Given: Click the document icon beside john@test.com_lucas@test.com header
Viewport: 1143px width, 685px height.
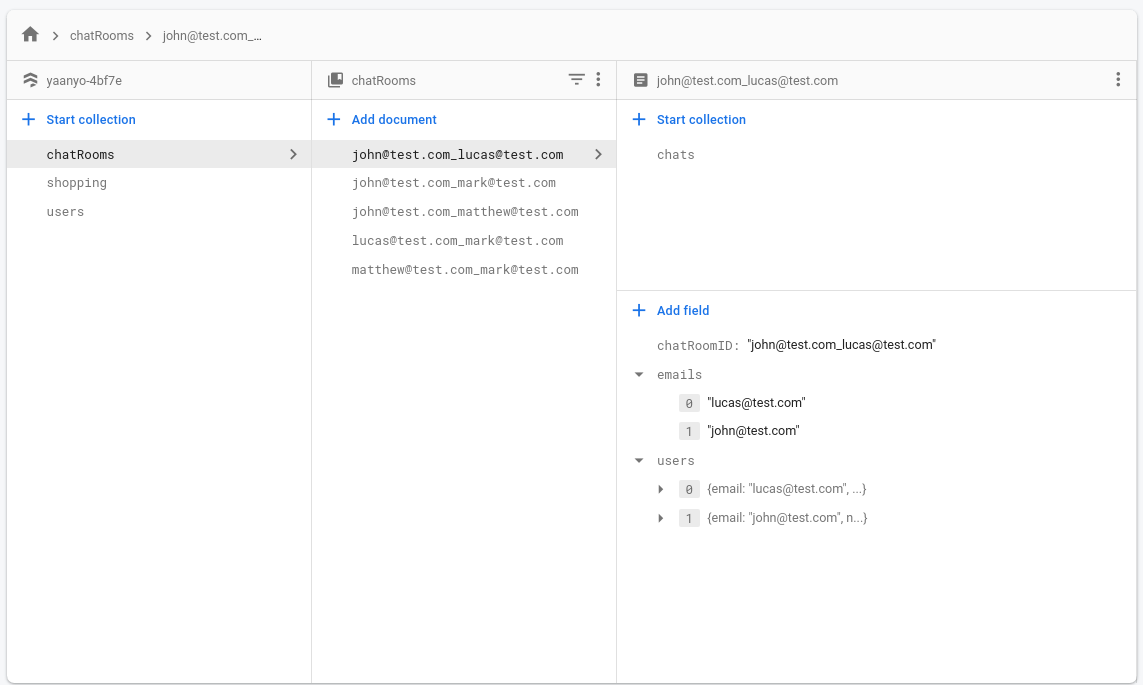Looking at the screenshot, I should 641,80.
